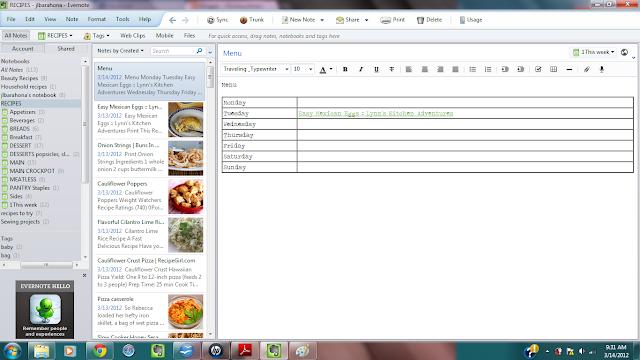Image resolution: width=640 pixels, height=360 pixels.
Task: Open the Tools menu
Action: pyautogui.click(x=122, y=19)
